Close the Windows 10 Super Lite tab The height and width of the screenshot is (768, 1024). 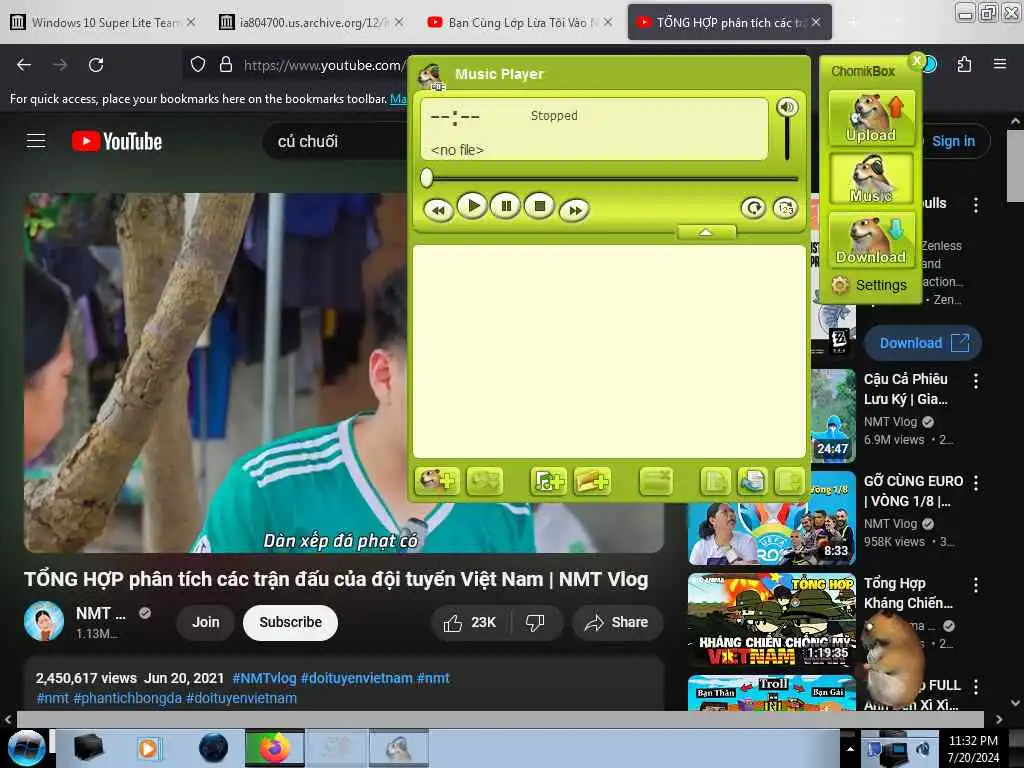coord(190,22)
